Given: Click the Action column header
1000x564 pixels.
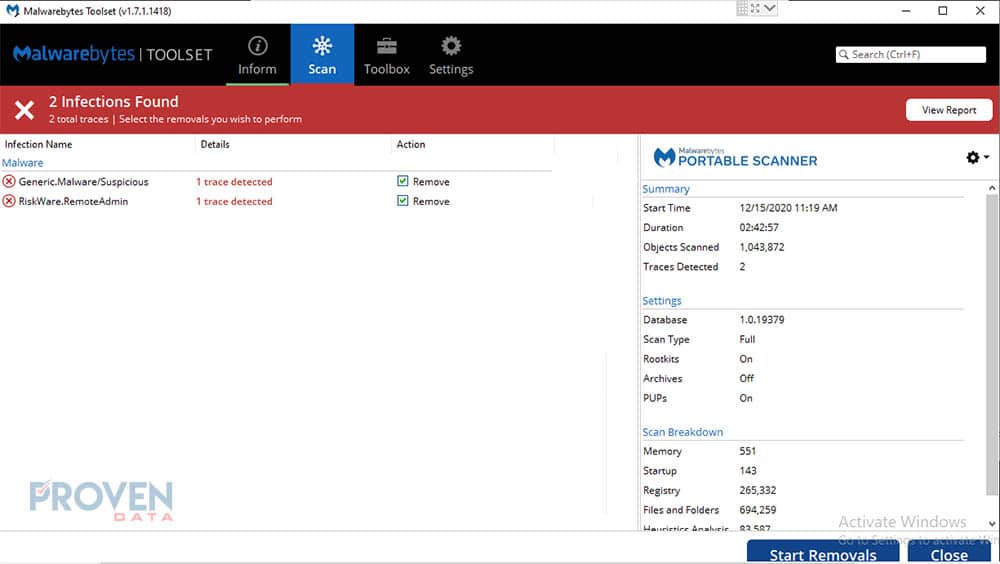Looking at the screenshot, I should click(411, 144).
